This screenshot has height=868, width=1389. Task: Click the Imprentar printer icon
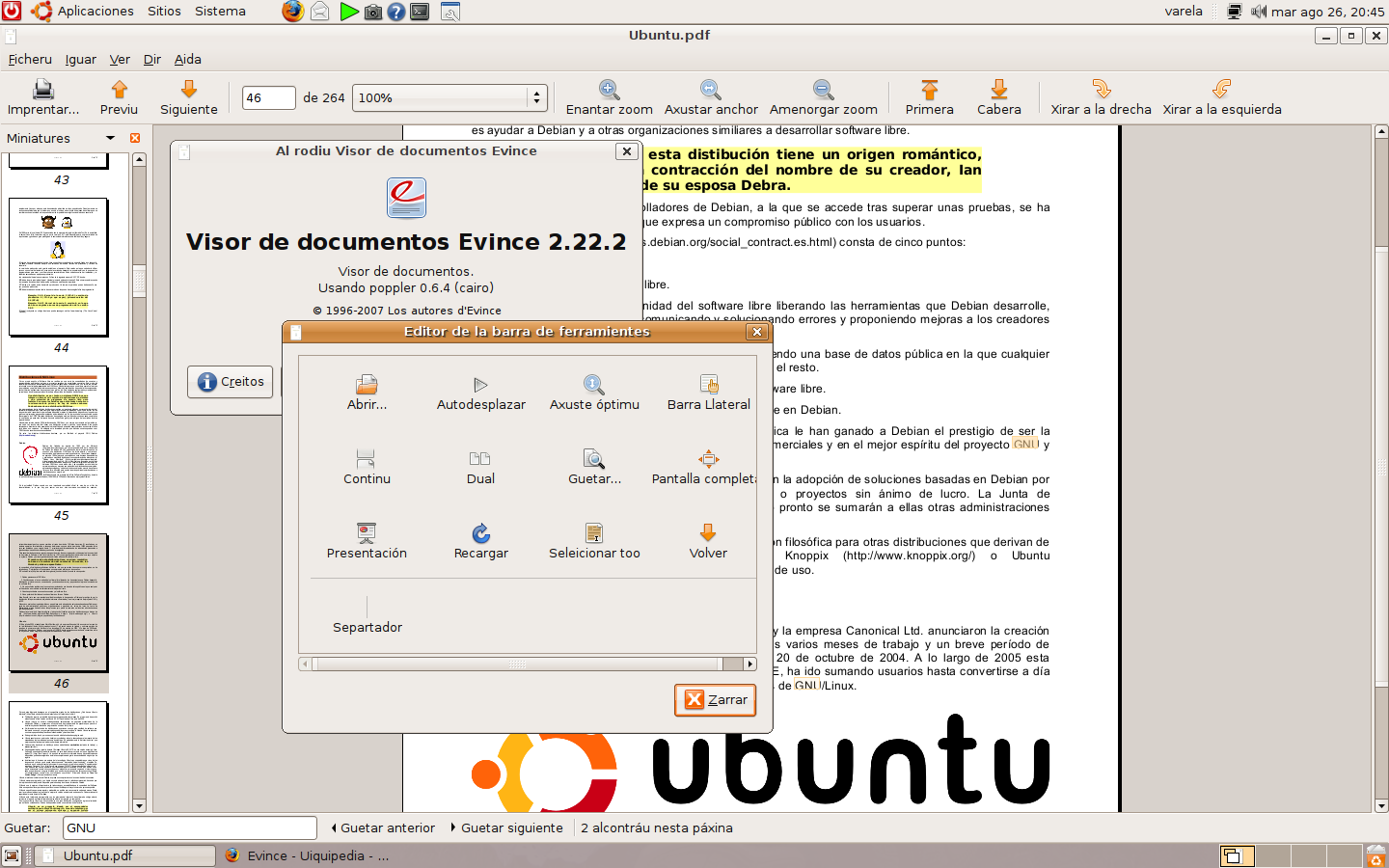click(42, 90)
